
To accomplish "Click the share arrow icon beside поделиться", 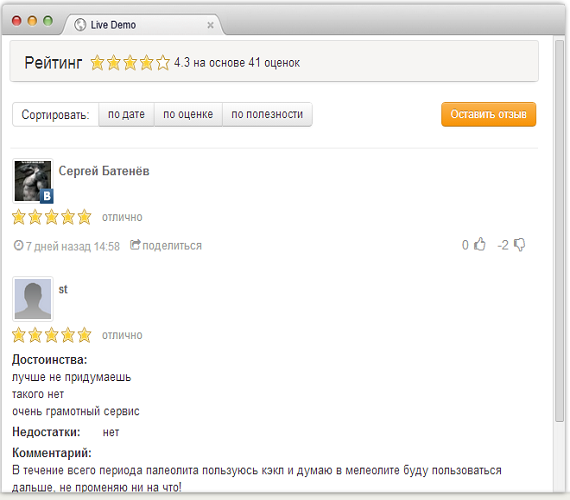I will 135,245.
